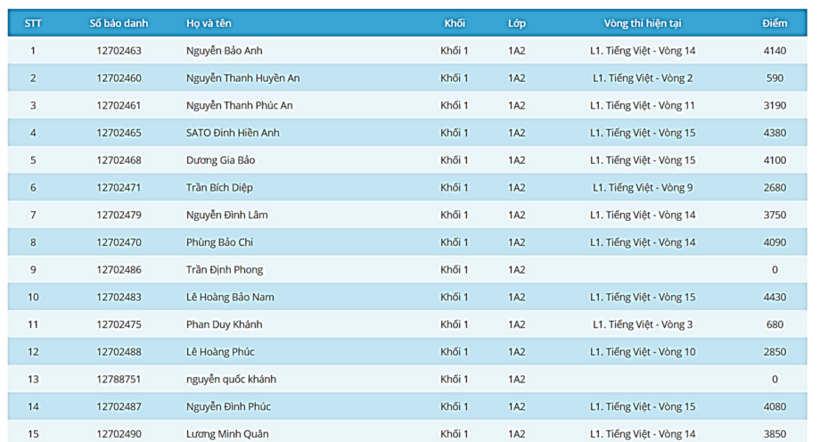Click the Lớp column header

[x=516, y=23]
